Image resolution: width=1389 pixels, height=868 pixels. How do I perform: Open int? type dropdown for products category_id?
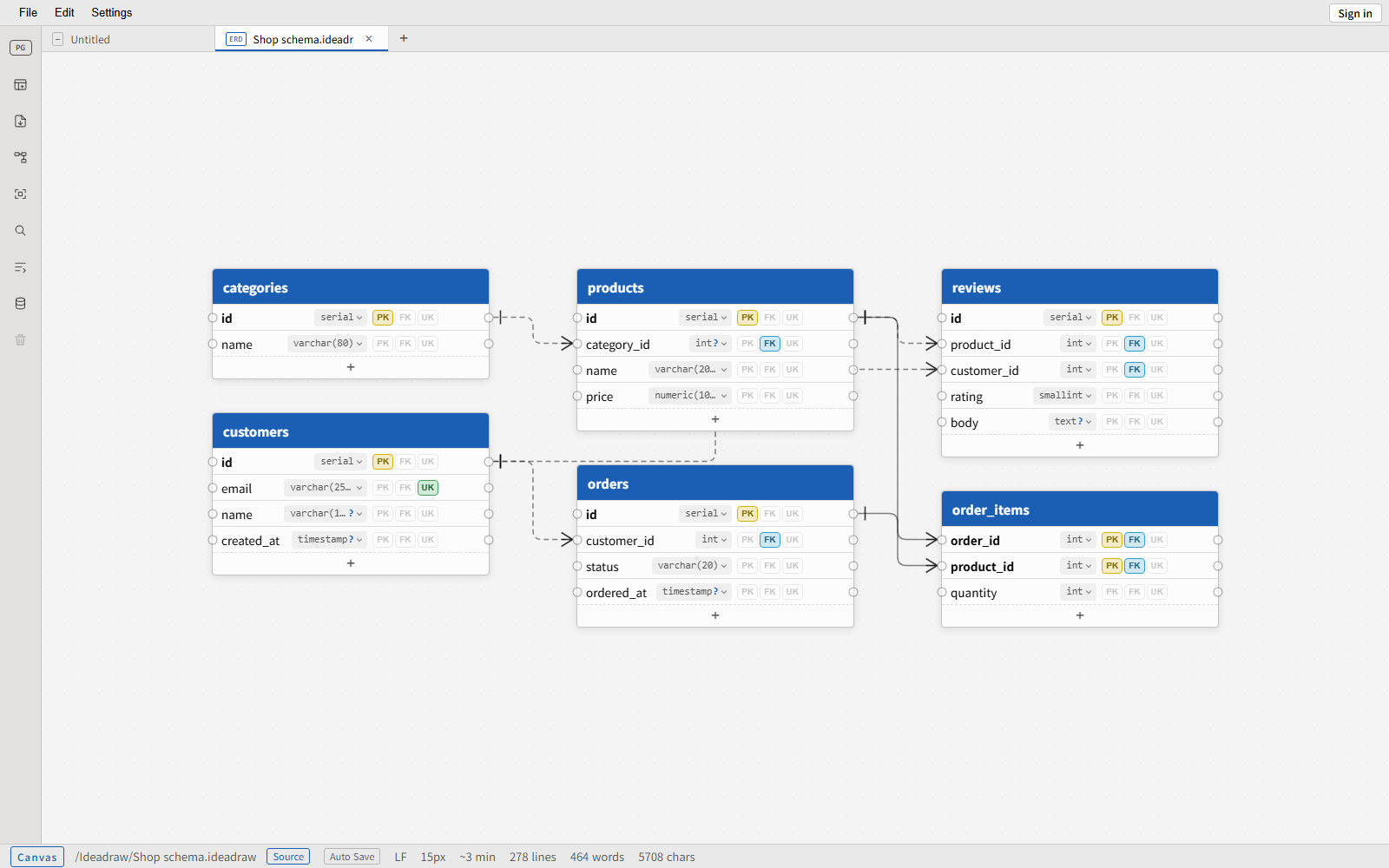711,344
